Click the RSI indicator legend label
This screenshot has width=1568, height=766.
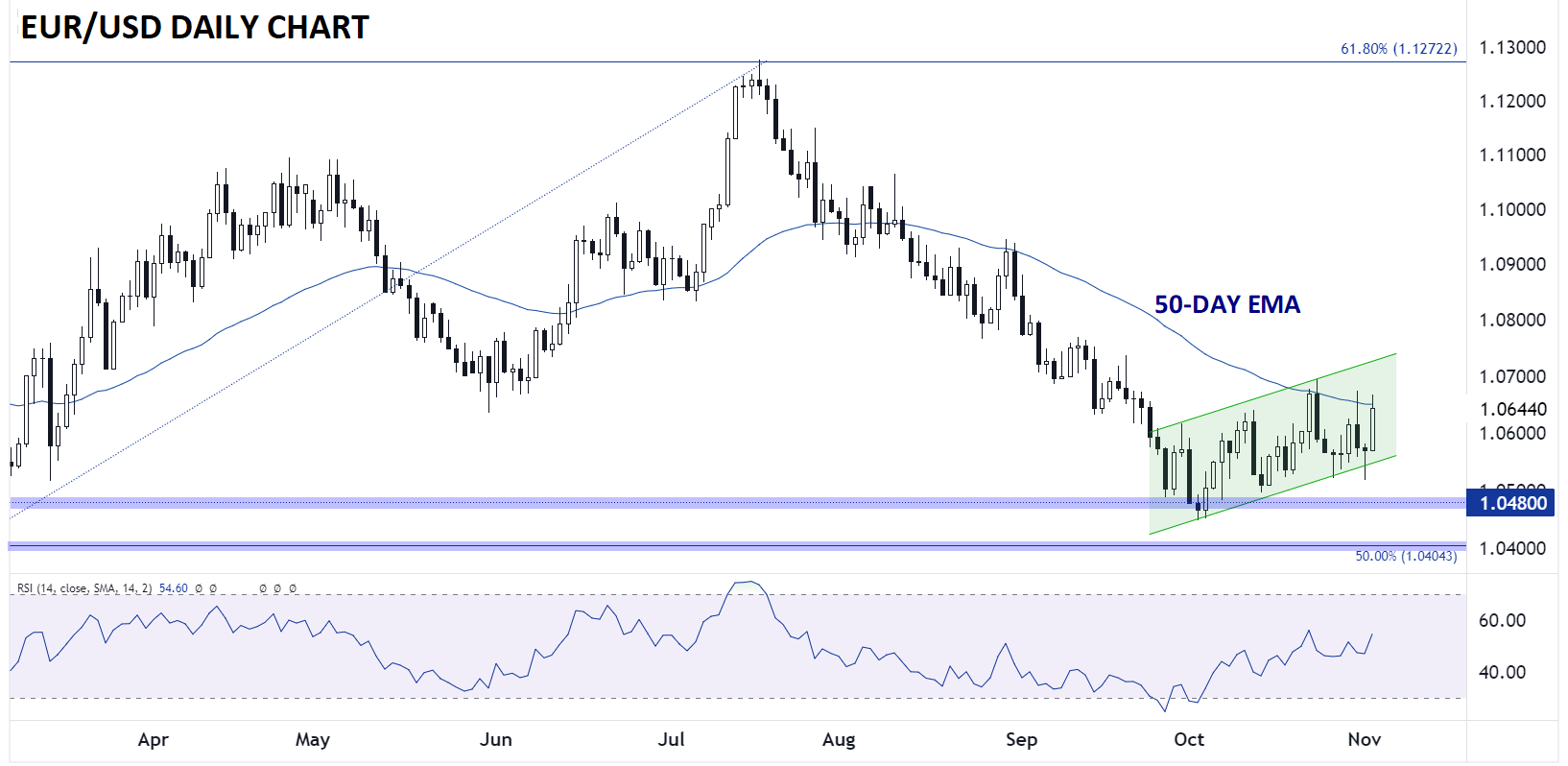pyautogui.click(x=84, y=588)
